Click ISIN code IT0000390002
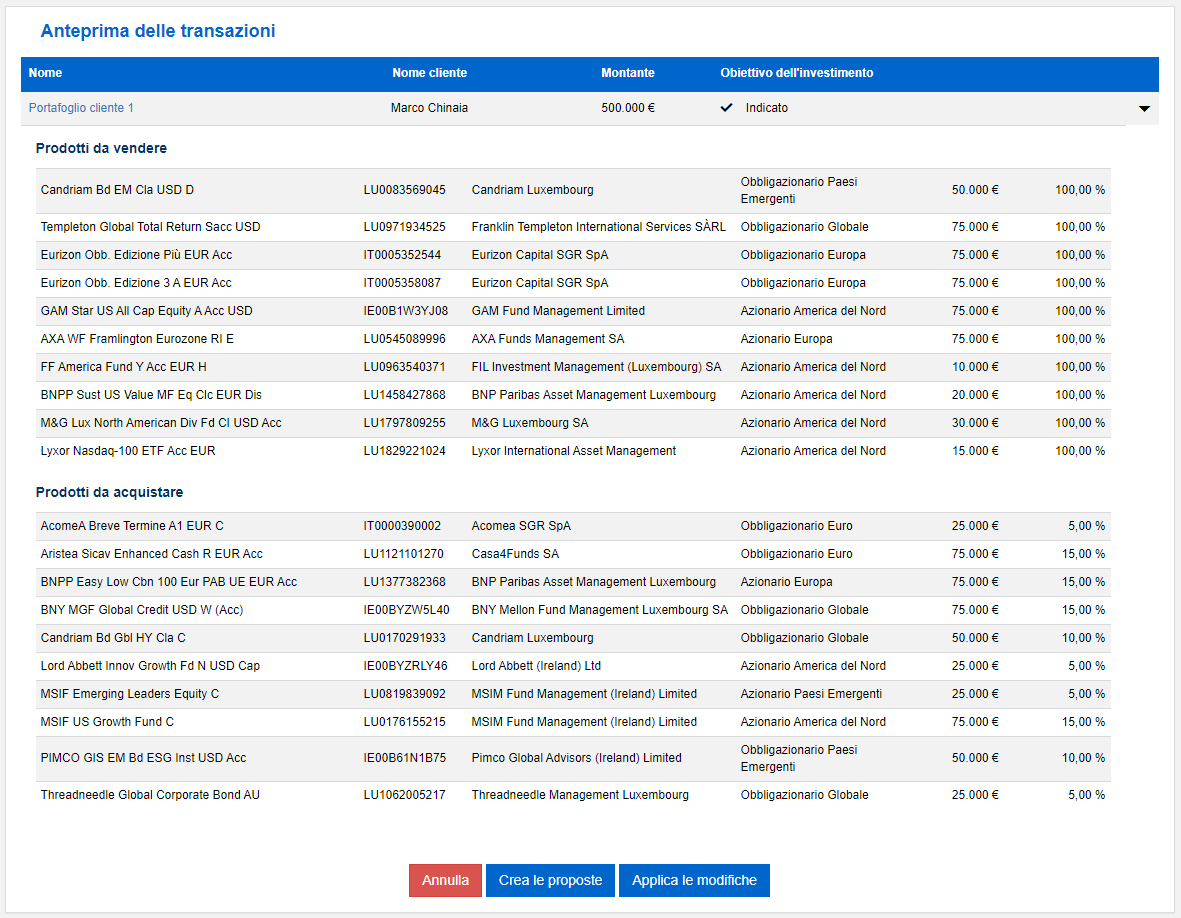This screenshot has width=1181, height=918. [x=402, y=526]
